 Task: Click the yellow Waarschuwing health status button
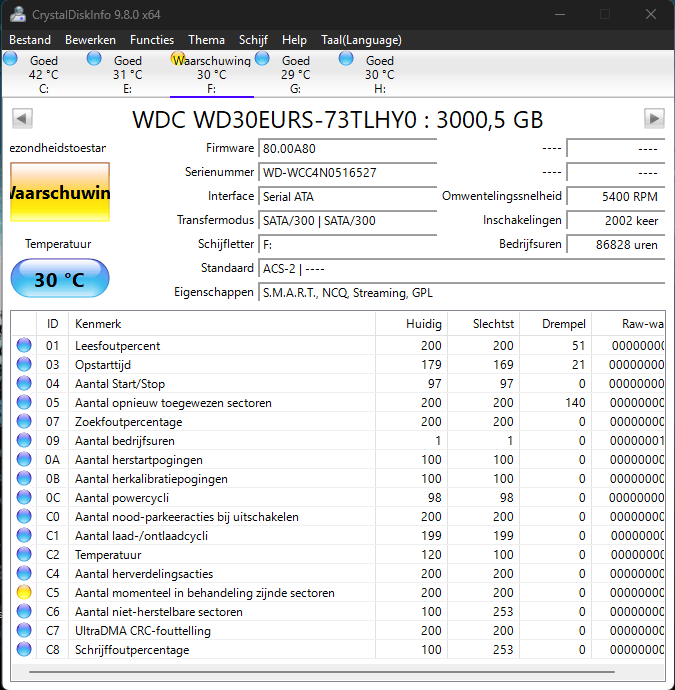pyautogui.click(x=60, y=192)
